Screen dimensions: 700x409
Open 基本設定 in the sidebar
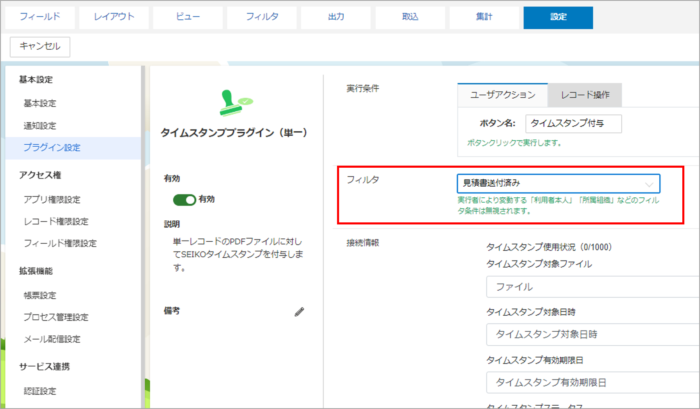pos(40,104)
